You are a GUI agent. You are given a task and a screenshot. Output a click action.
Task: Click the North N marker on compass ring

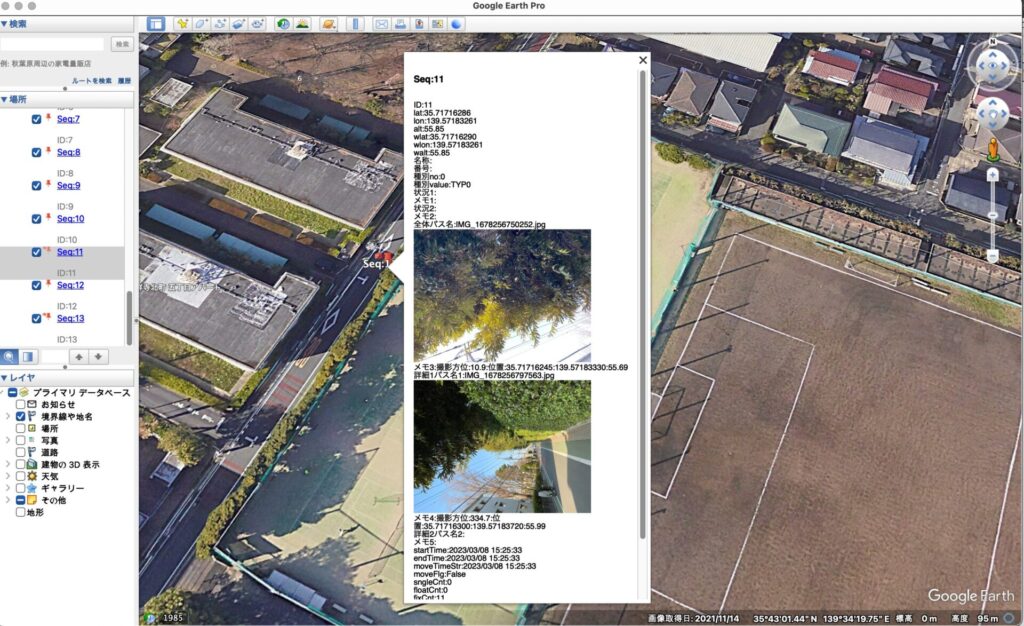pos(993,42)
